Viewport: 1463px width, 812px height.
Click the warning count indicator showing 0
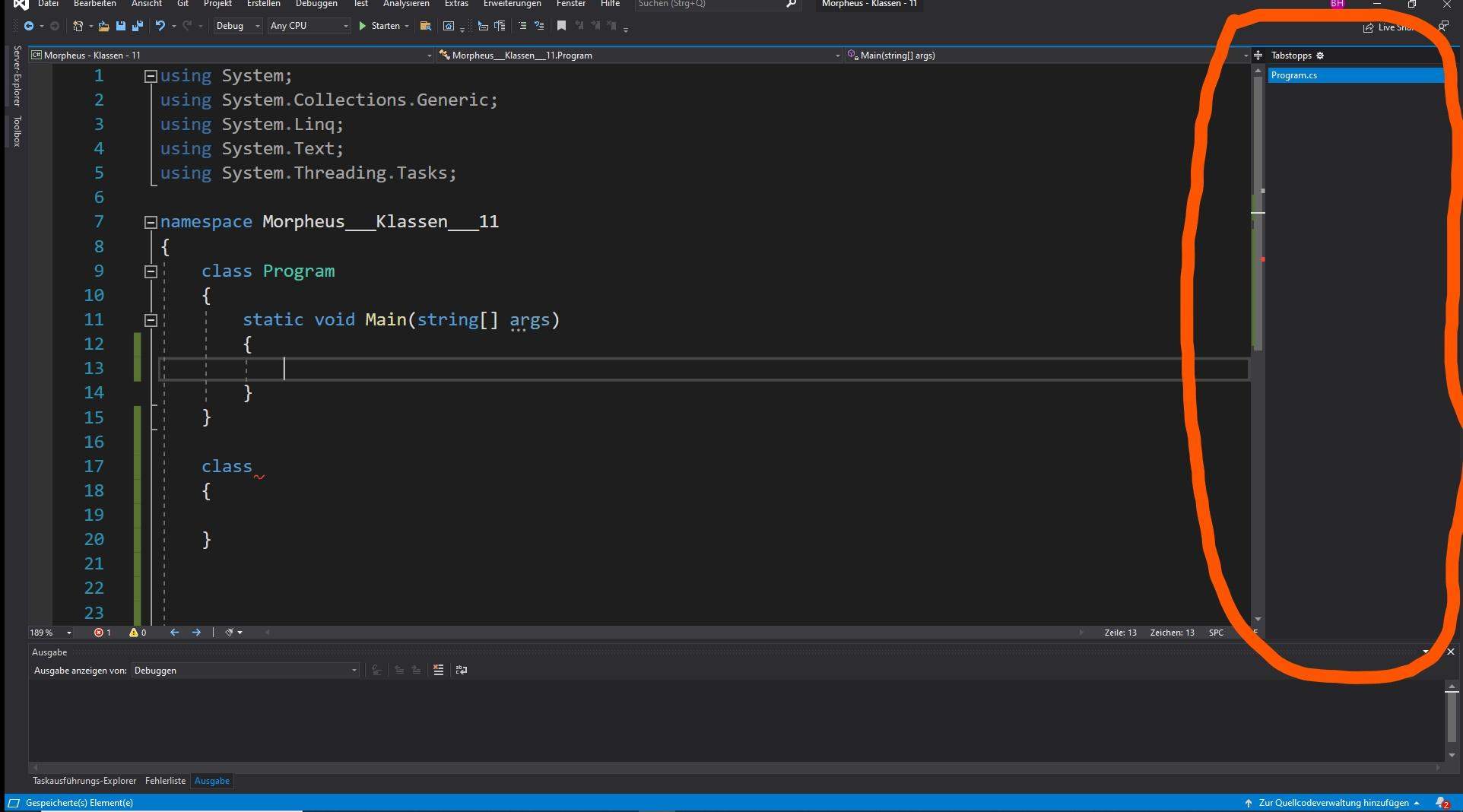point(138,633)
